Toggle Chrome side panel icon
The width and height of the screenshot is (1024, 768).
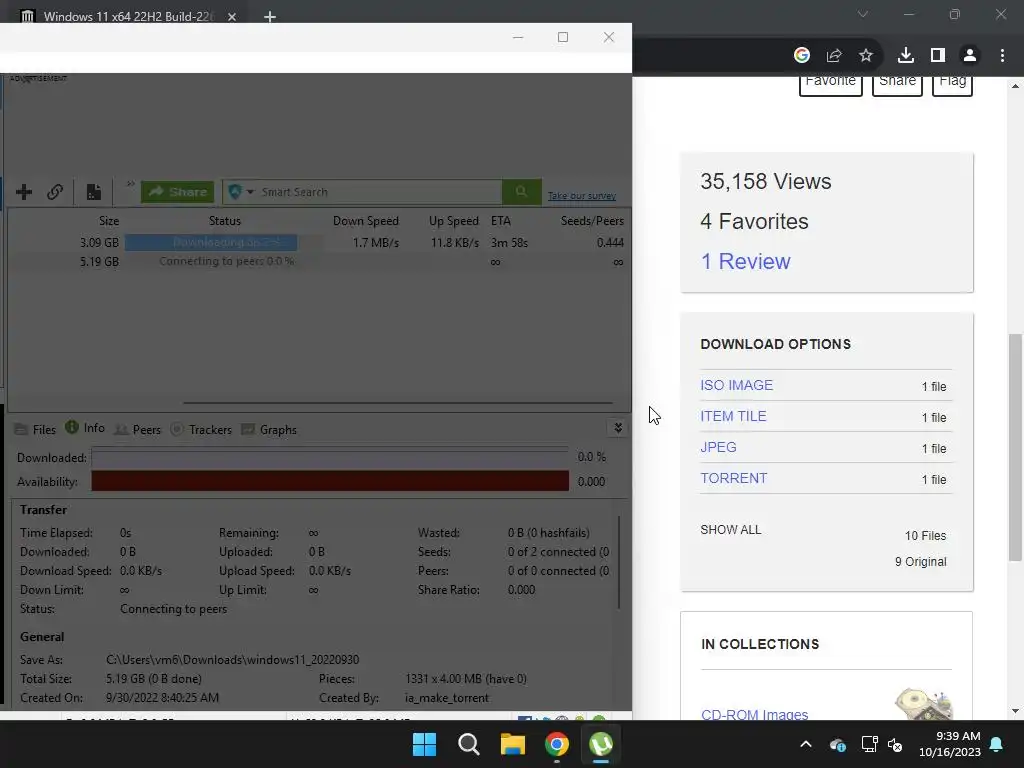pyautogui.click(x=938, y=56)
